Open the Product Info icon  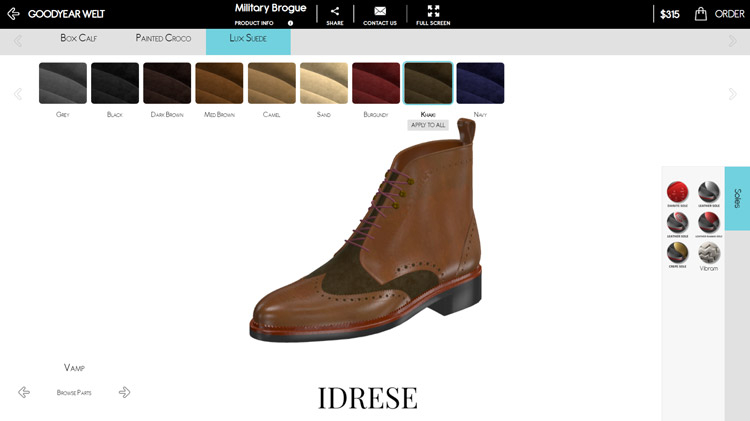tap(290, 23)
